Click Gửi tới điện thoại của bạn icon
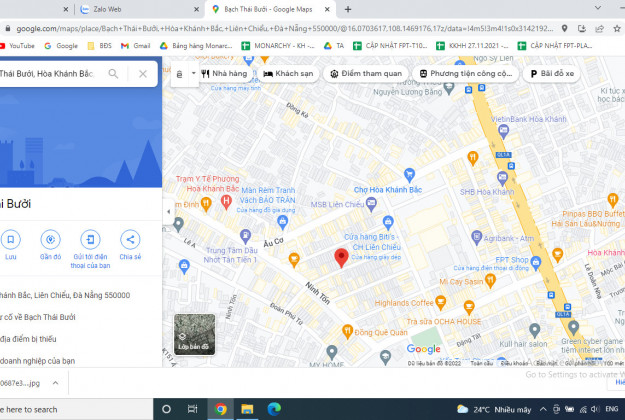The height and width of the screenshot is (420, 625). point(90,239)
